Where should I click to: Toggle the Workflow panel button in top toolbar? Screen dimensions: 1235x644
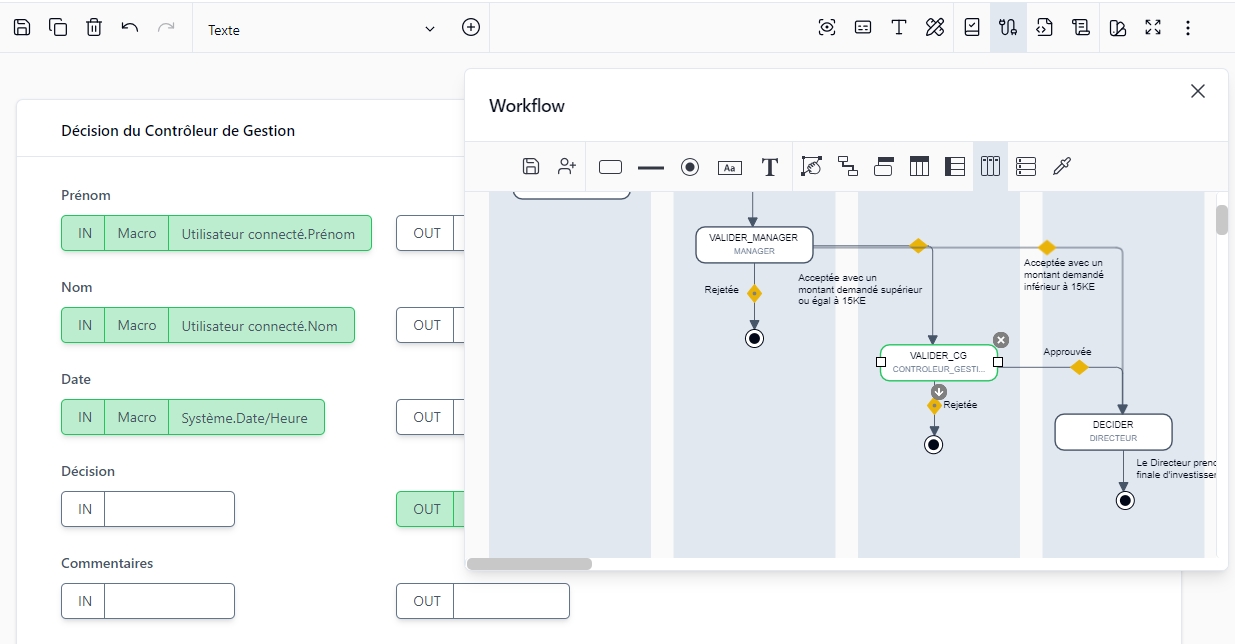coord(1008,28)
